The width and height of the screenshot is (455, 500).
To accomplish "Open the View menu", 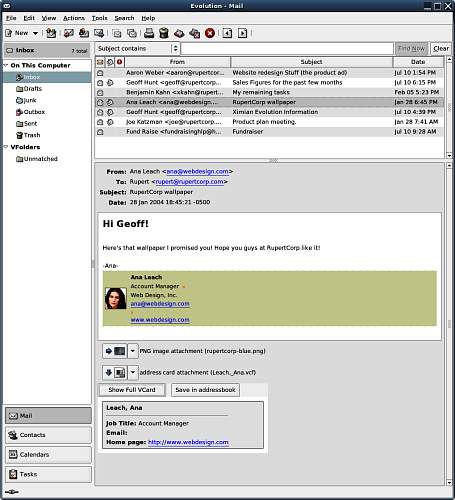I will pos(49,18).
